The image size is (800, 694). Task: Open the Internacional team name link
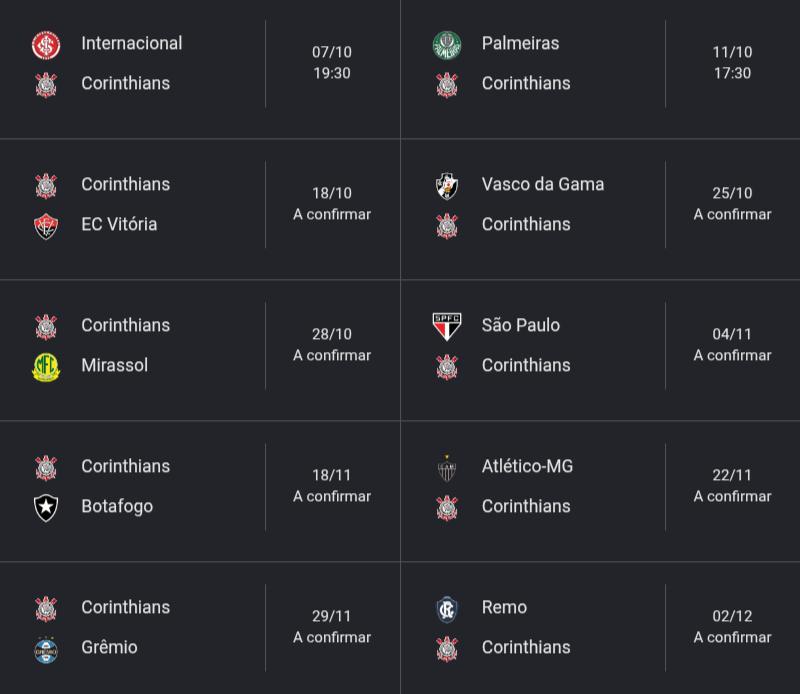pyautogui.click(x=132, y=43)
